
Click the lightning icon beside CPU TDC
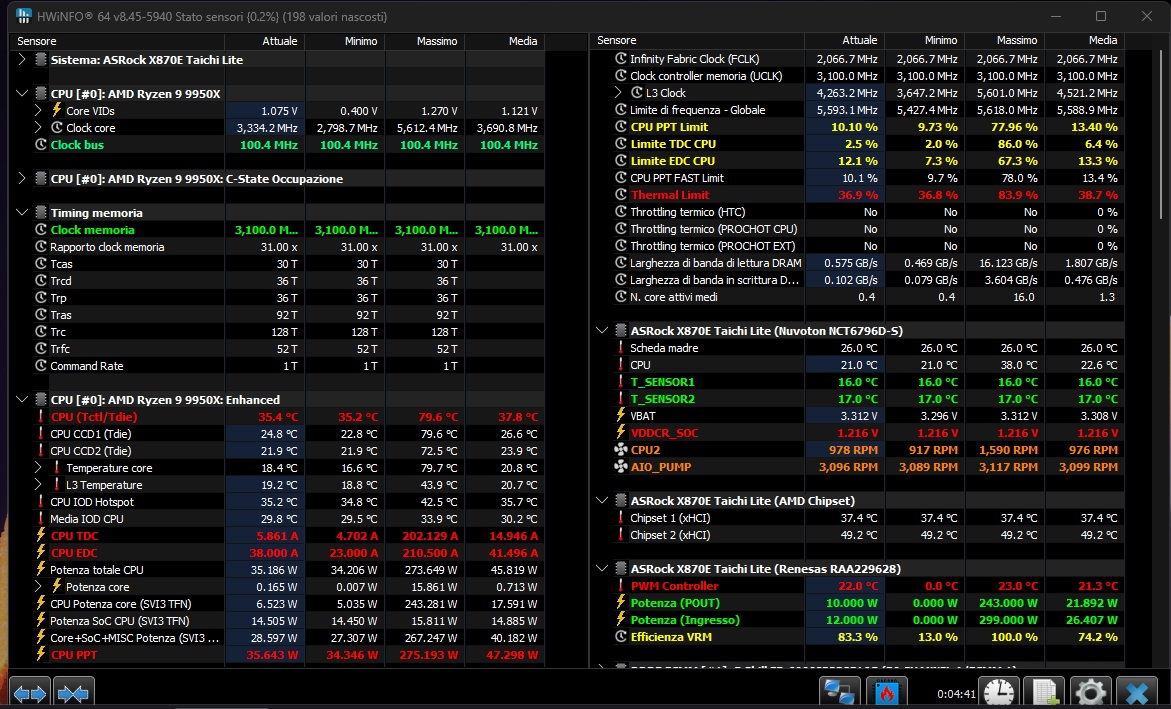(41, 536)
